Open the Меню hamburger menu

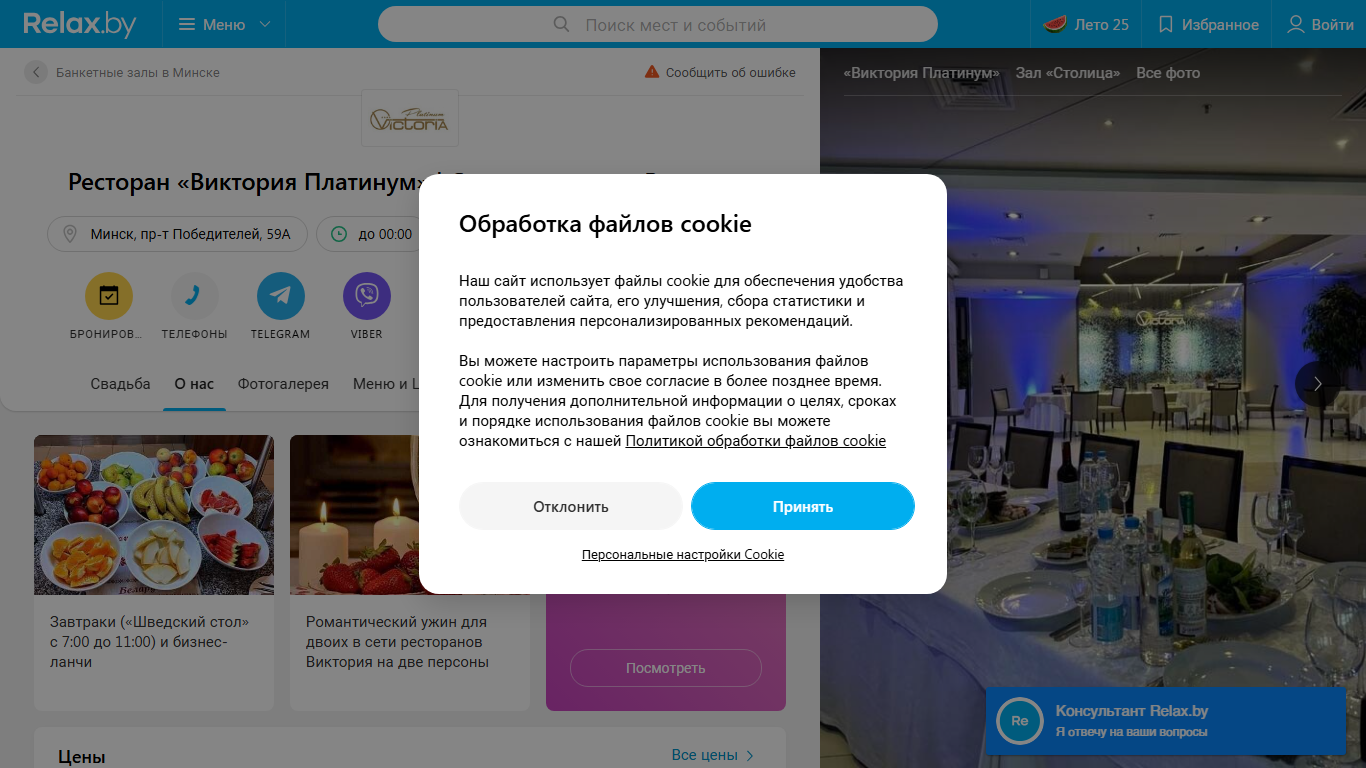click(224, 24)
